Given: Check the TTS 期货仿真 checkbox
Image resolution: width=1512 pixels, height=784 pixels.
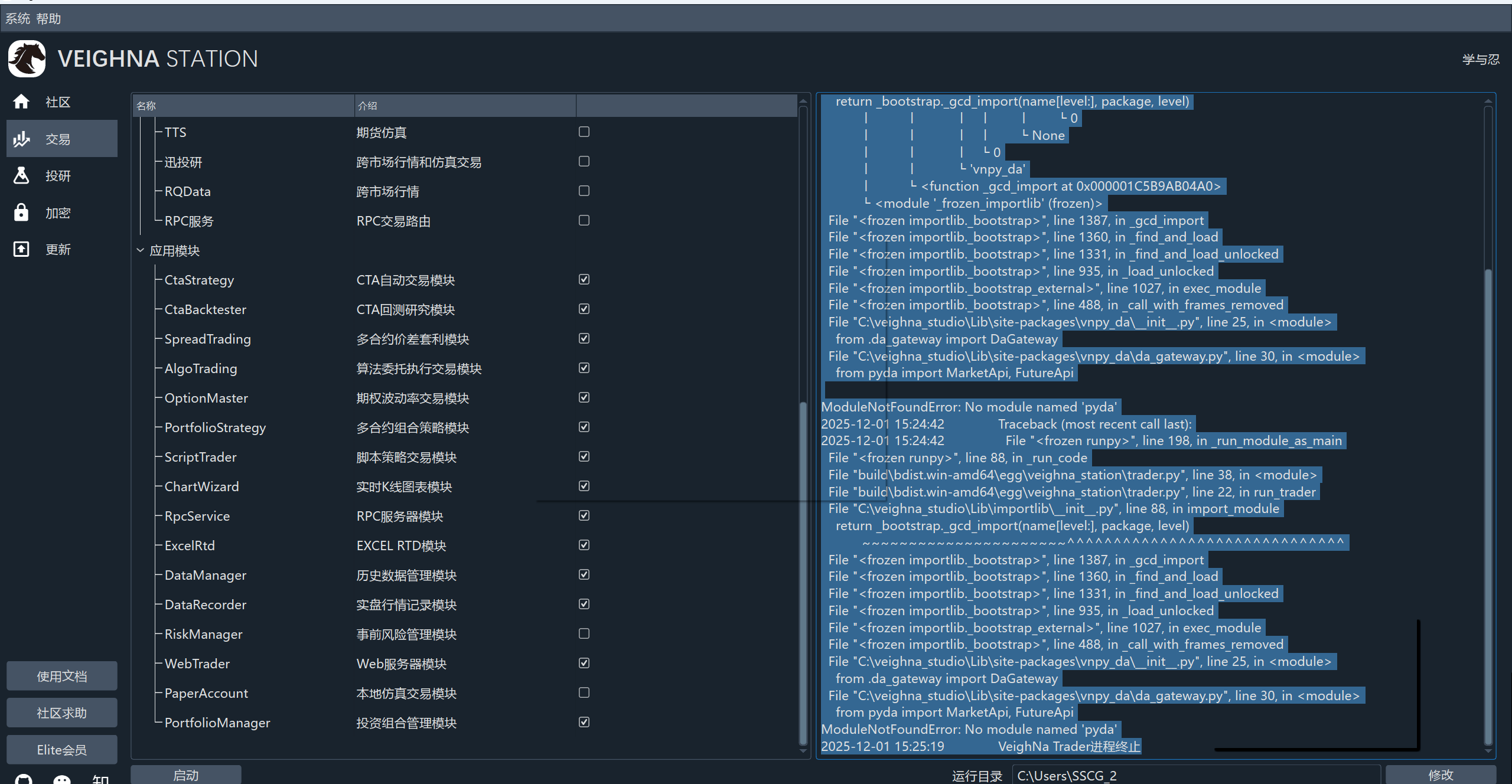Looking at the screenshot, I should (584, 132).
